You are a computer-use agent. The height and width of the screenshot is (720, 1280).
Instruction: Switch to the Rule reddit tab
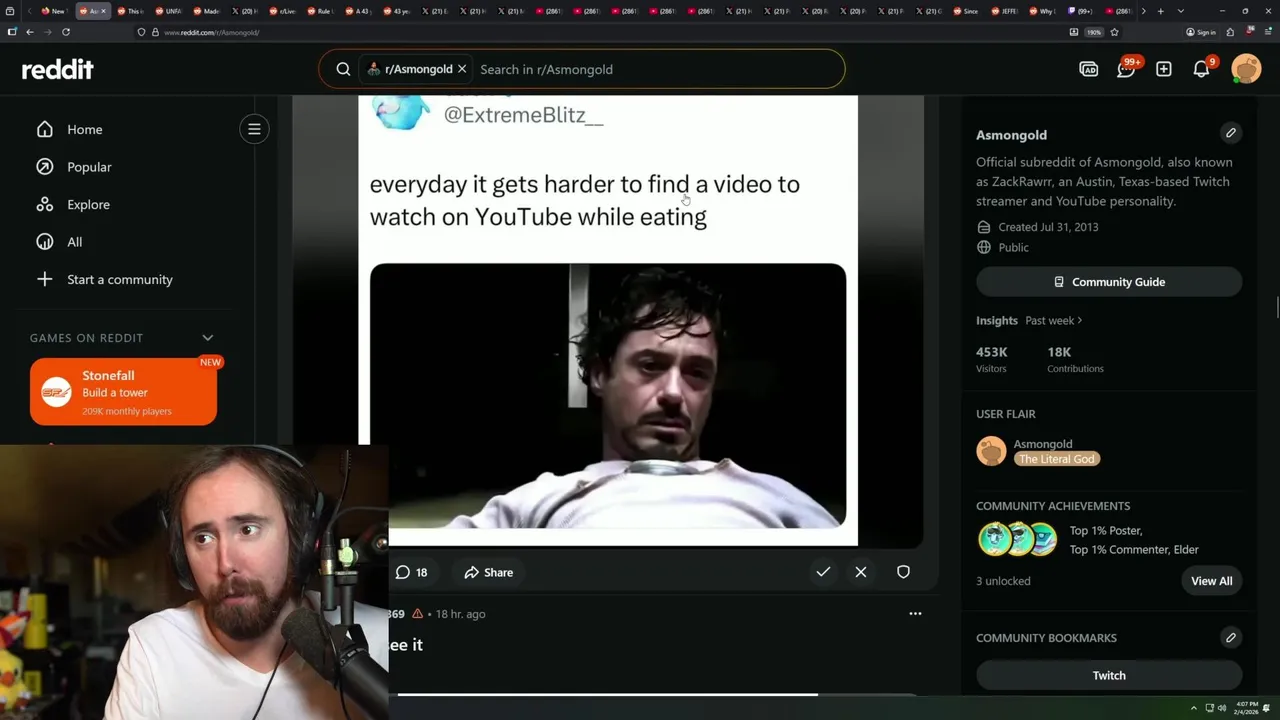pos(321,11)
